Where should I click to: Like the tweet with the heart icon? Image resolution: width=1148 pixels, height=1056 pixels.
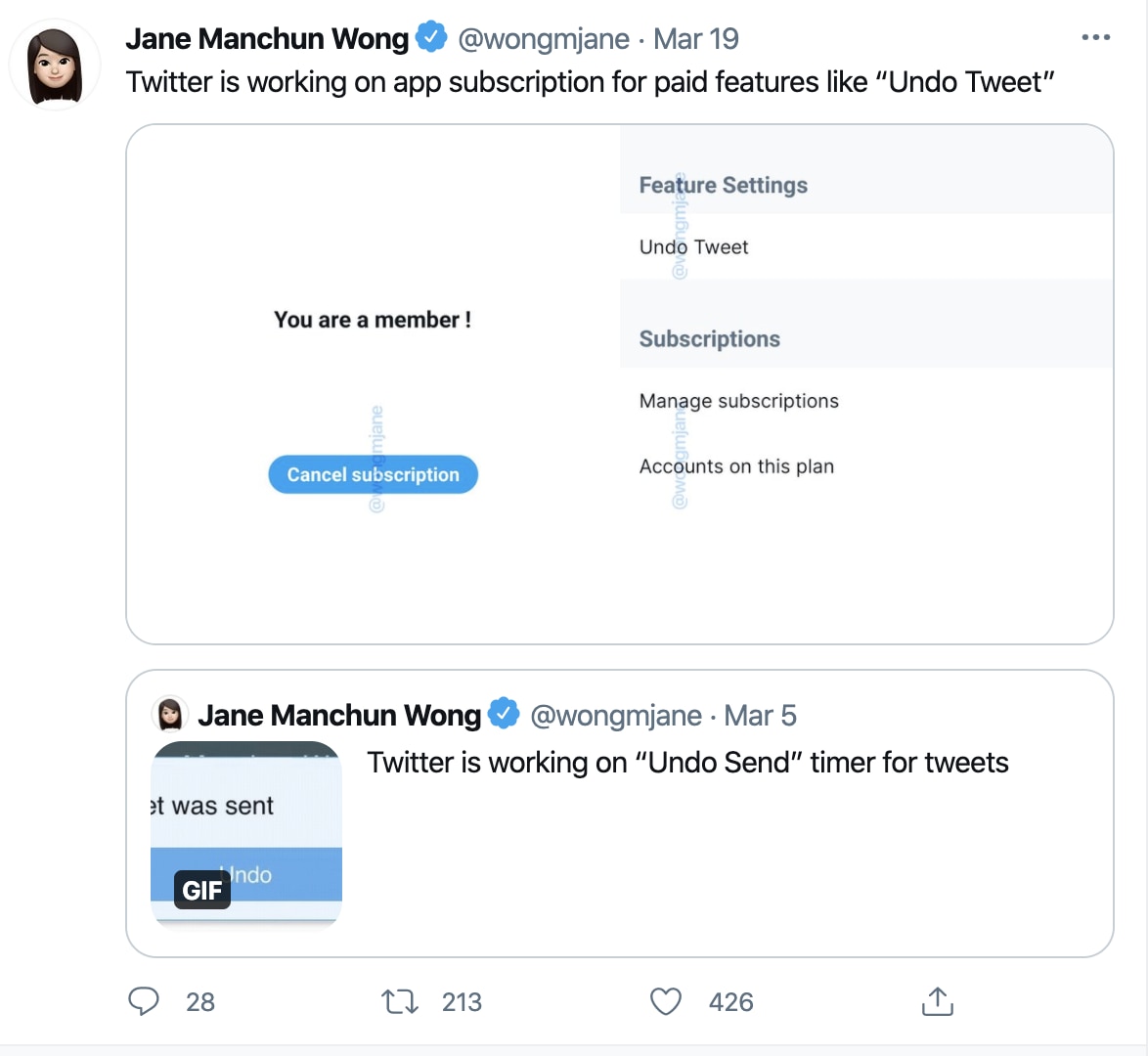pos(666,1001)
